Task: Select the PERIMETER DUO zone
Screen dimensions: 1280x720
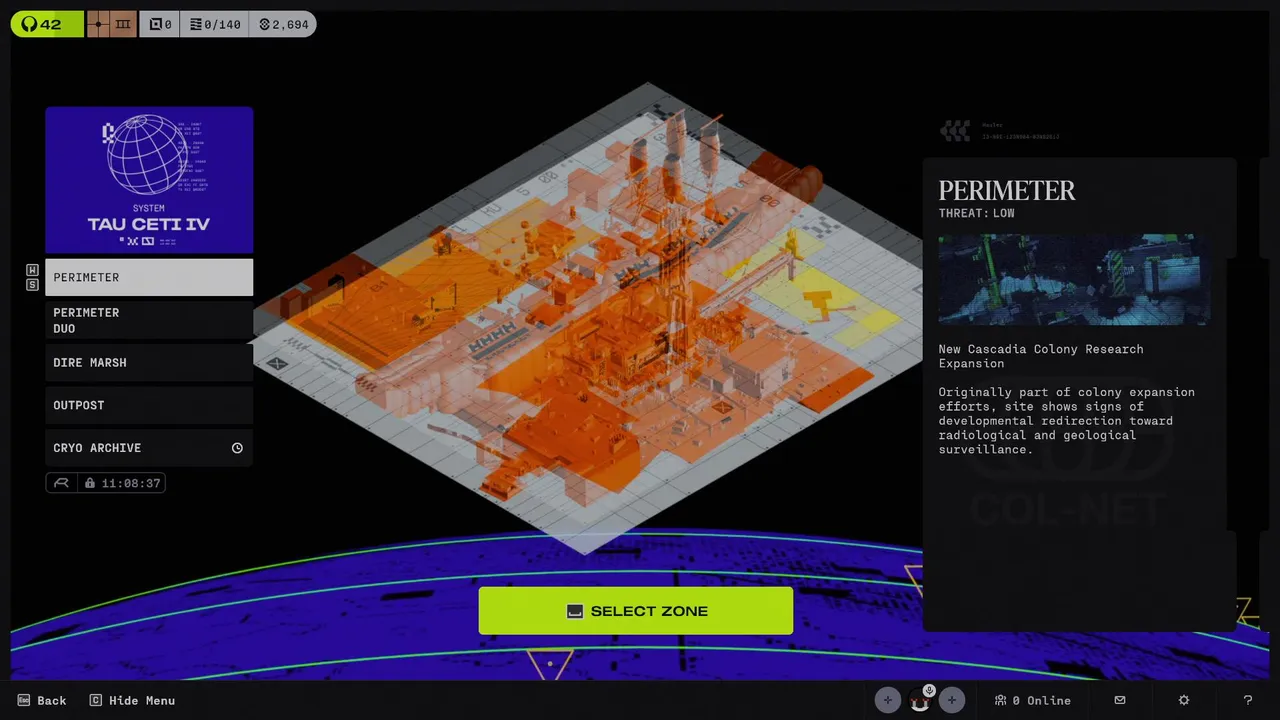Action: coord(149,320)
